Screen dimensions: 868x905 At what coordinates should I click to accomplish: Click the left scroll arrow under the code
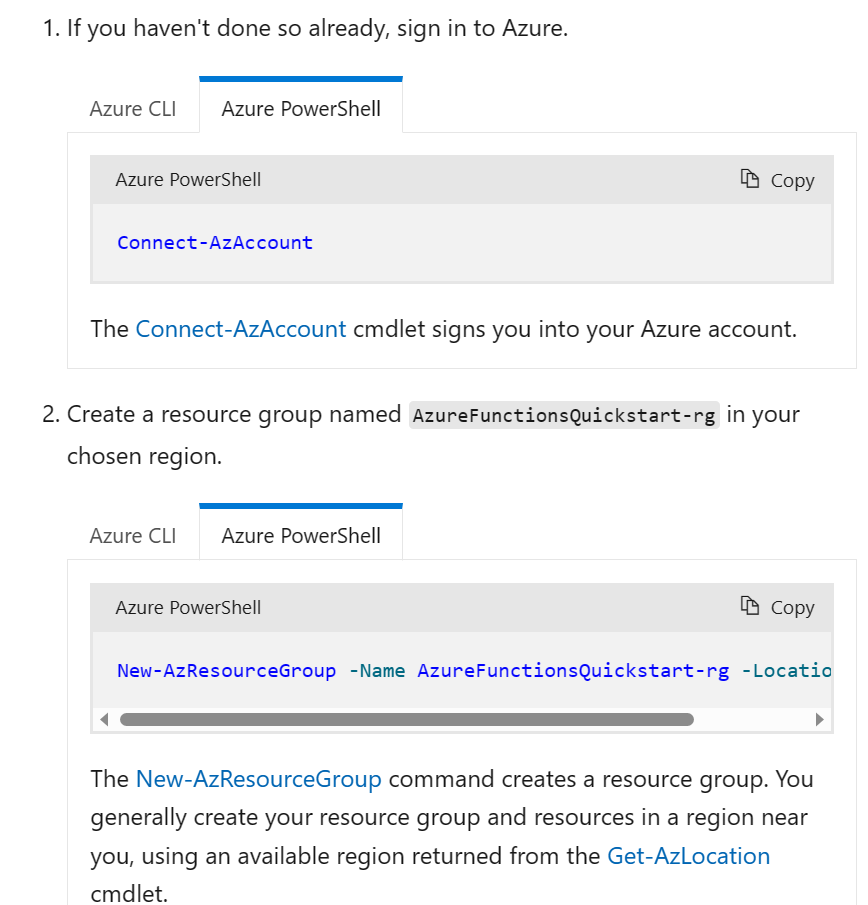click(104, 719)
